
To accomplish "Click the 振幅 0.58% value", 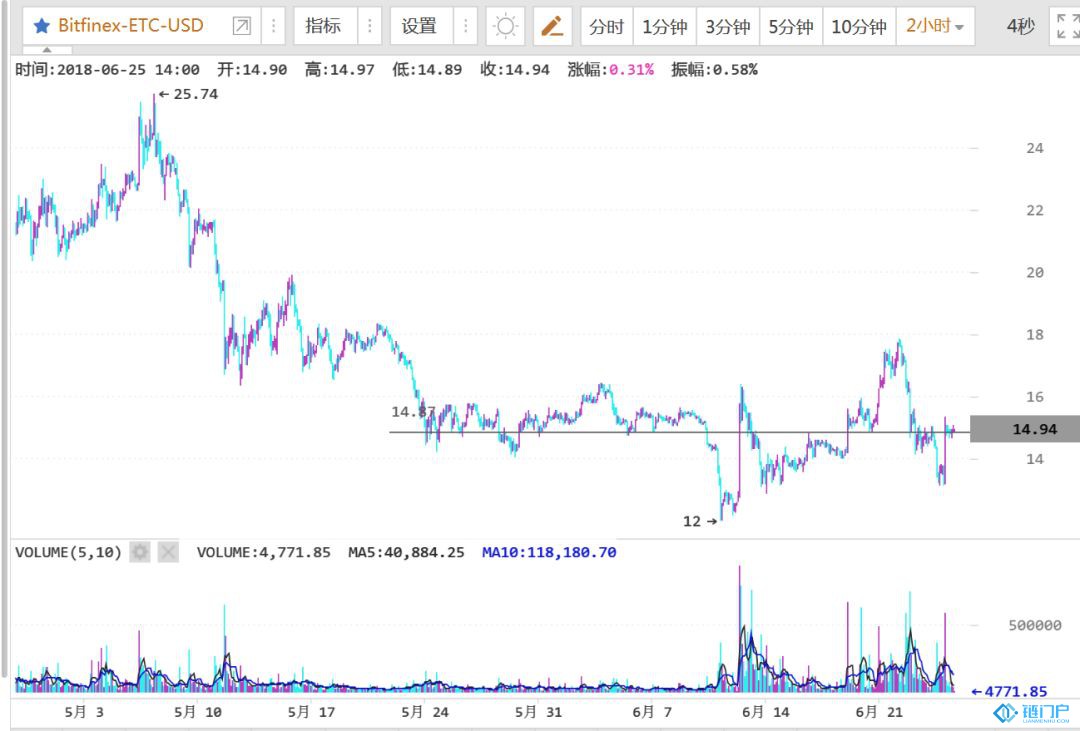I will click(x=714, y=70).
